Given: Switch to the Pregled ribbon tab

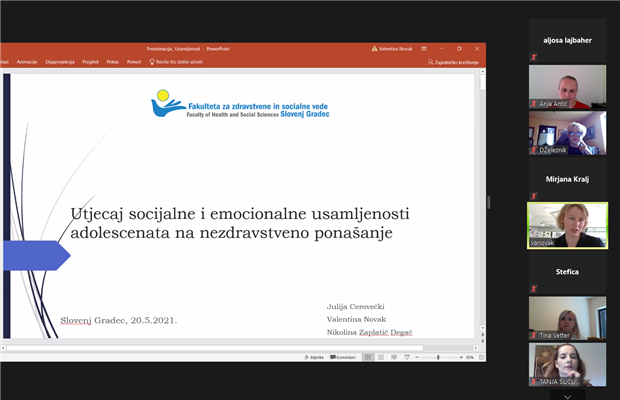Looking at the screenshot, I should pos(90,62).
